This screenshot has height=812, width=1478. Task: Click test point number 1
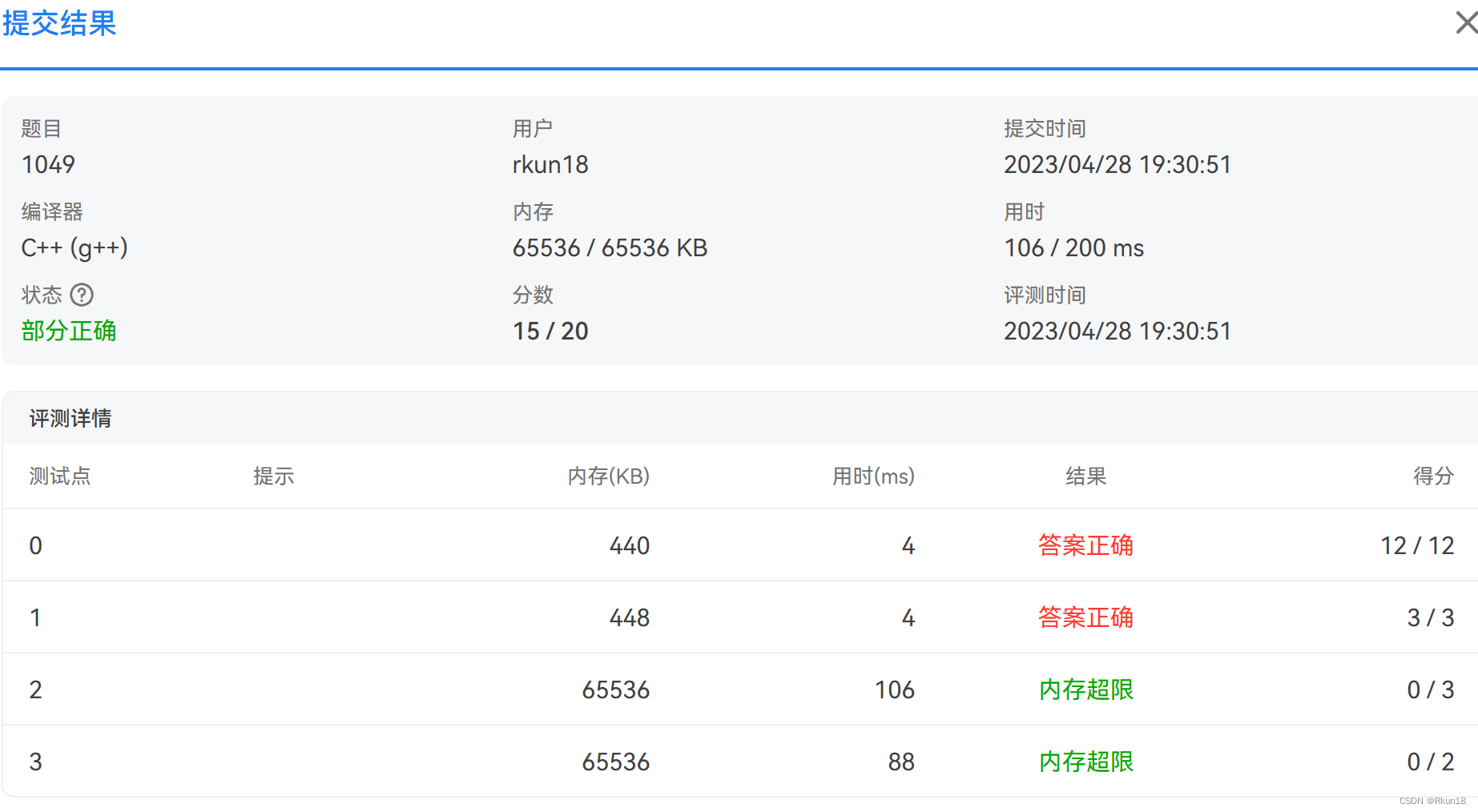[x=36, y=617]
